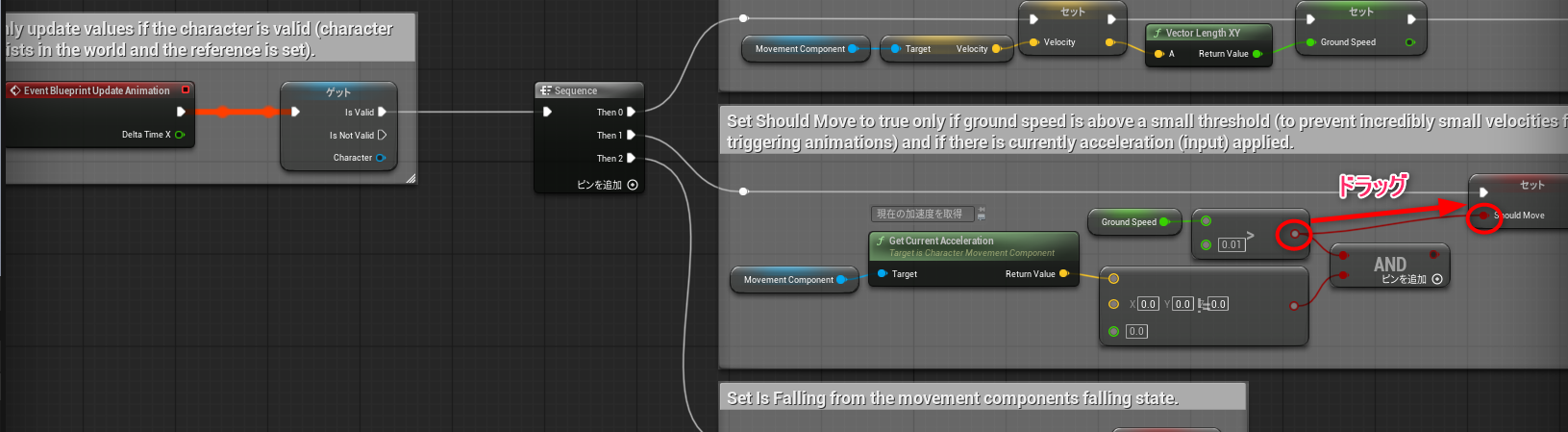
Task: Click the Event Blueprint Update Animation node title
Action: [x=96, y=90]
